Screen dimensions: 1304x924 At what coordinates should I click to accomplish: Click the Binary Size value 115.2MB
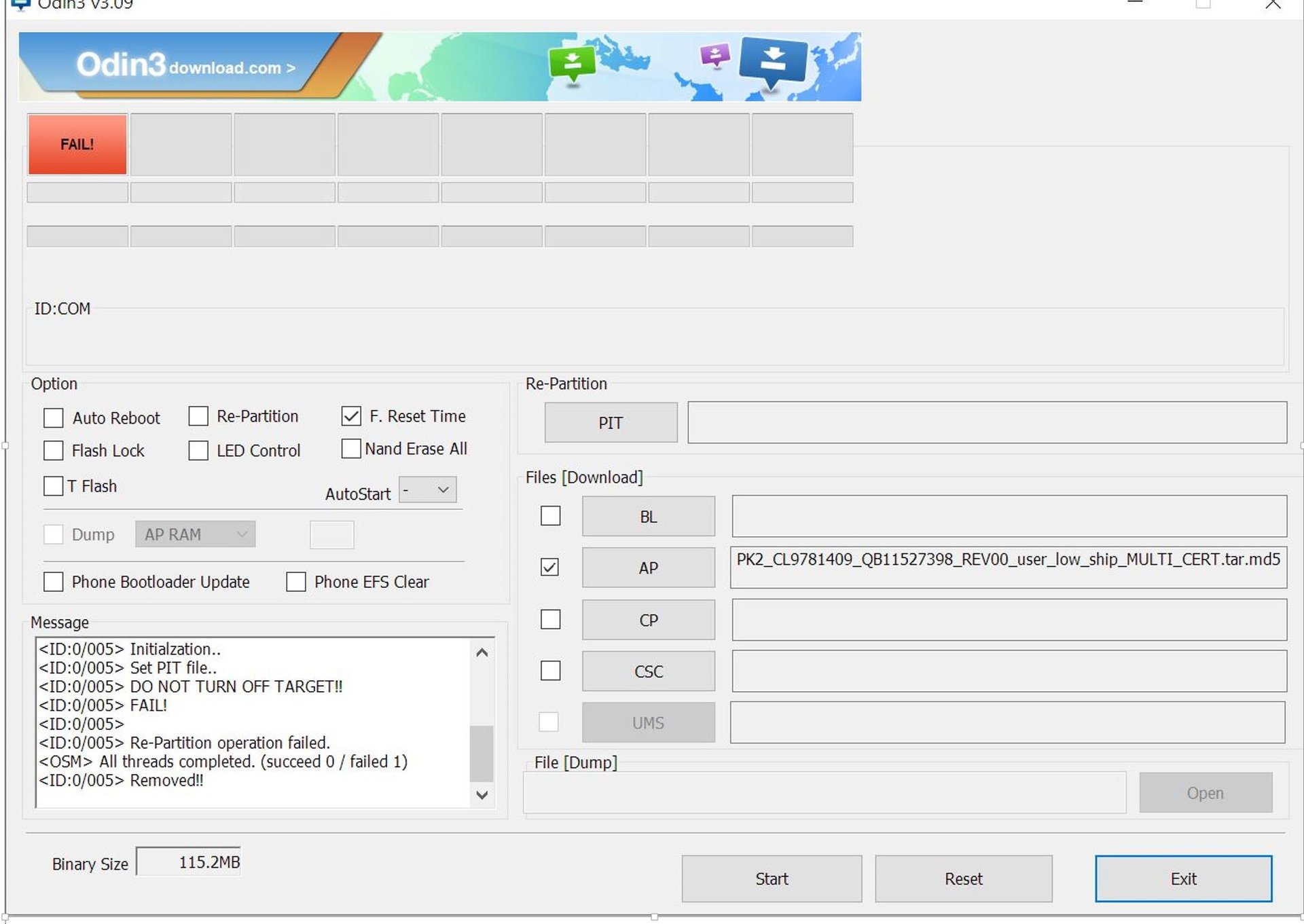point(189,862)
